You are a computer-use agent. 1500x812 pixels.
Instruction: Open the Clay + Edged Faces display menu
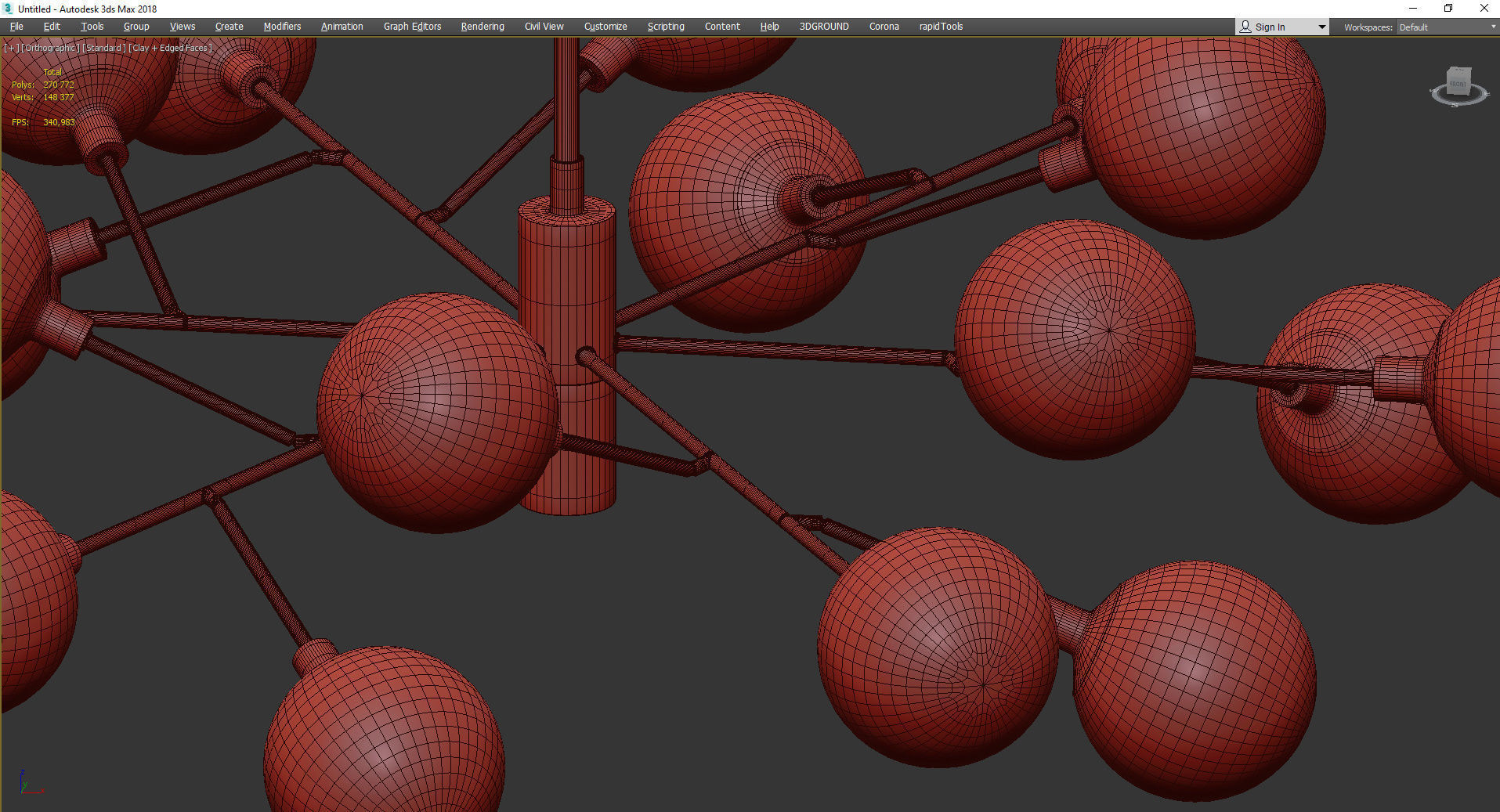(171, 48)
